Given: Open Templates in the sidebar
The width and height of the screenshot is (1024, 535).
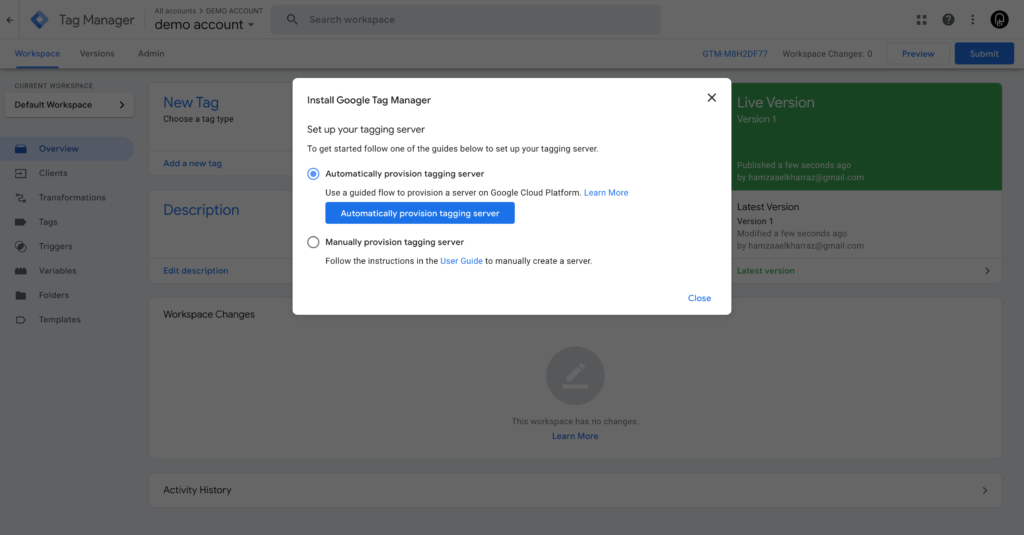Looking at the screenshot, I should [x=59, y=319].
